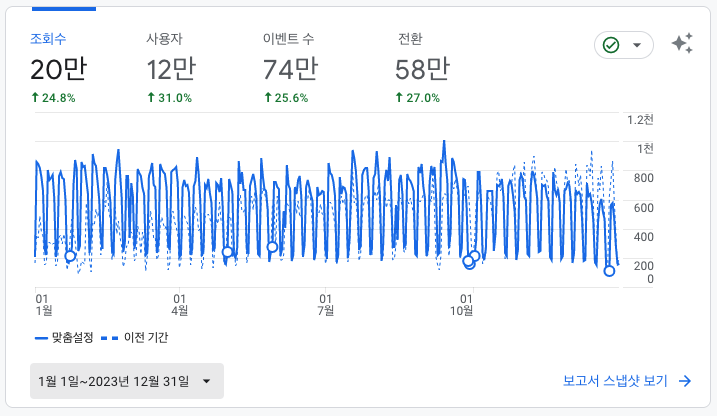This screenshot has height=416, width=717.
Task: Click the up arrow beside 31.0%
Action: [151, 98]
